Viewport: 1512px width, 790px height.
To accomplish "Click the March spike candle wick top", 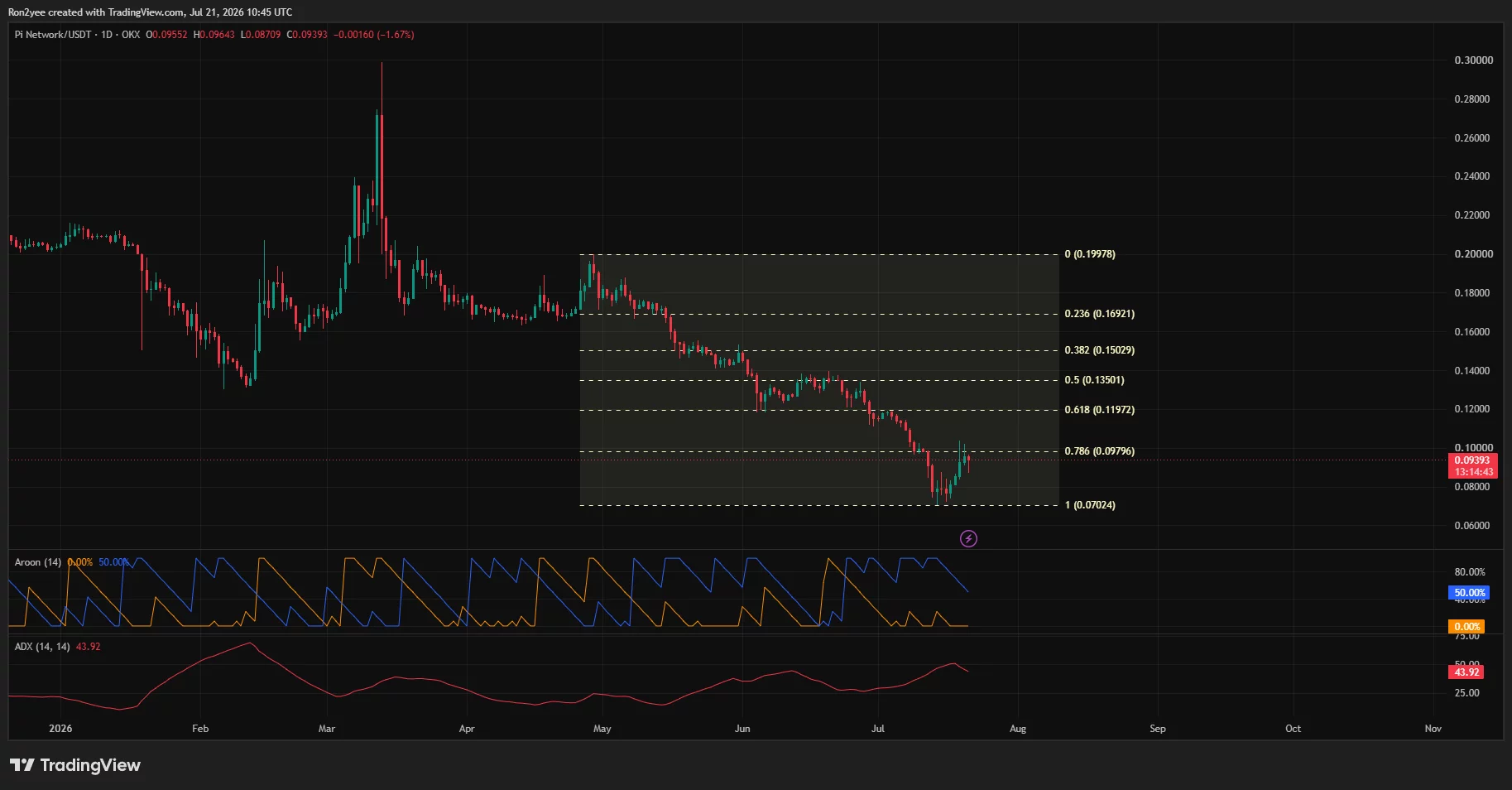I will click(x=382, y=64).
